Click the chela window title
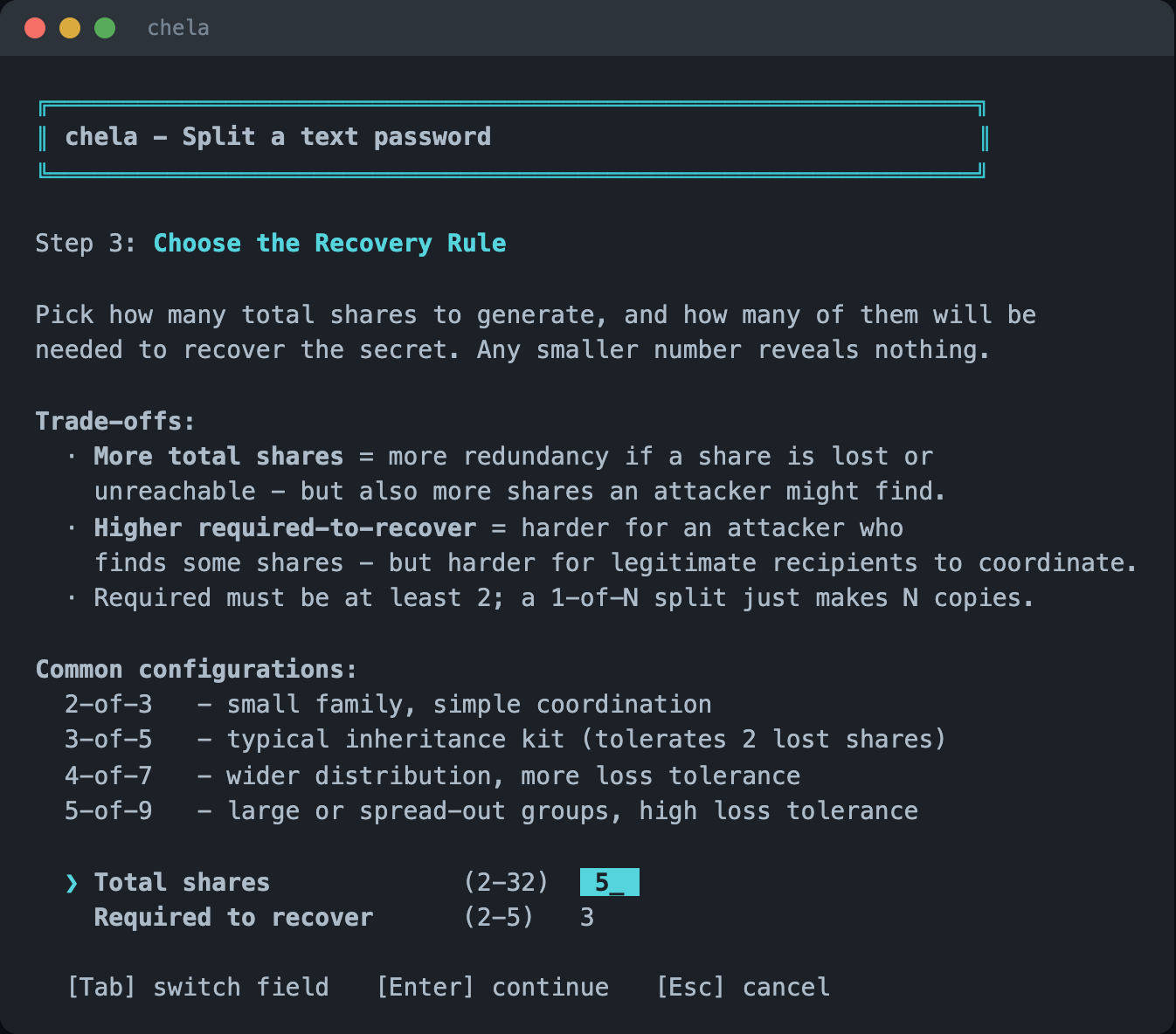The width and height of the screenshot is (1176, 1034). tap(178, 28)
